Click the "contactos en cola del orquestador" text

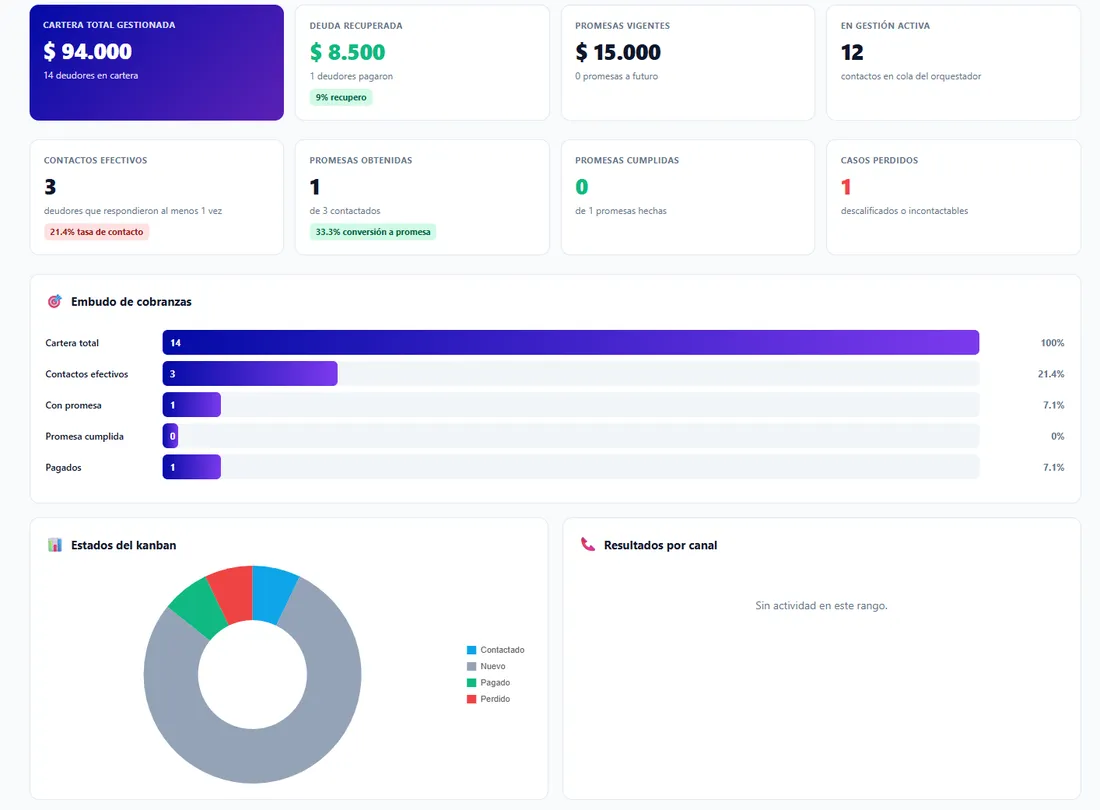click(911, 76)
